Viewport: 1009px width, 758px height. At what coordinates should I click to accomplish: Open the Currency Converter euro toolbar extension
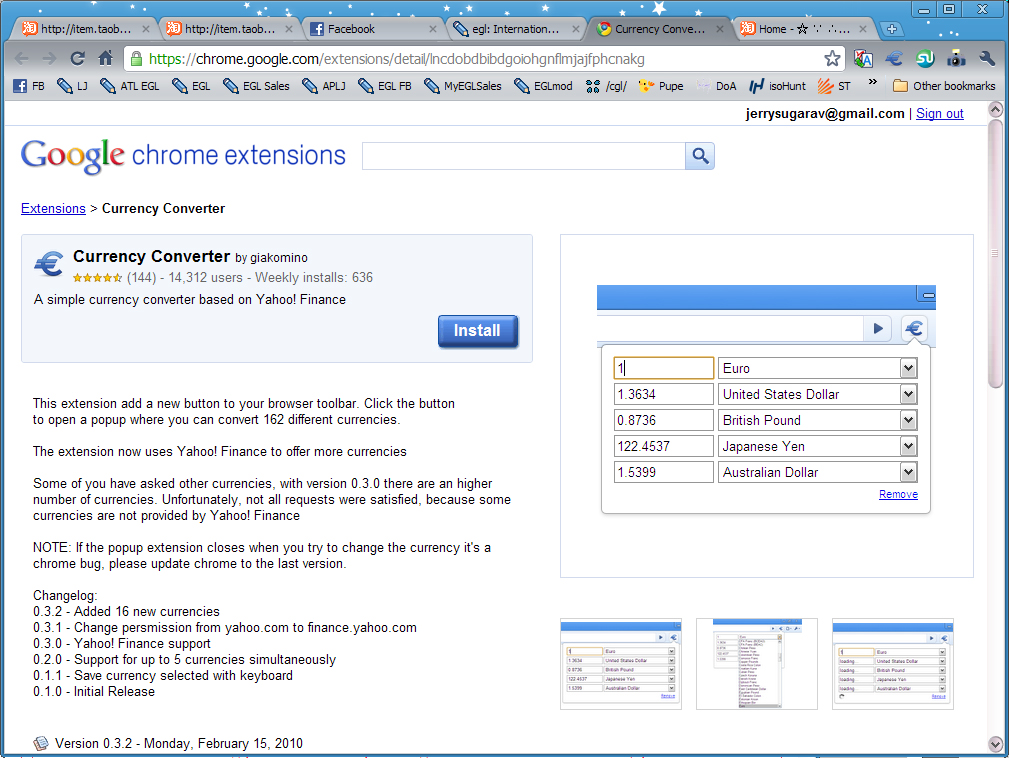pyautogui.click(x=894, y=59)
